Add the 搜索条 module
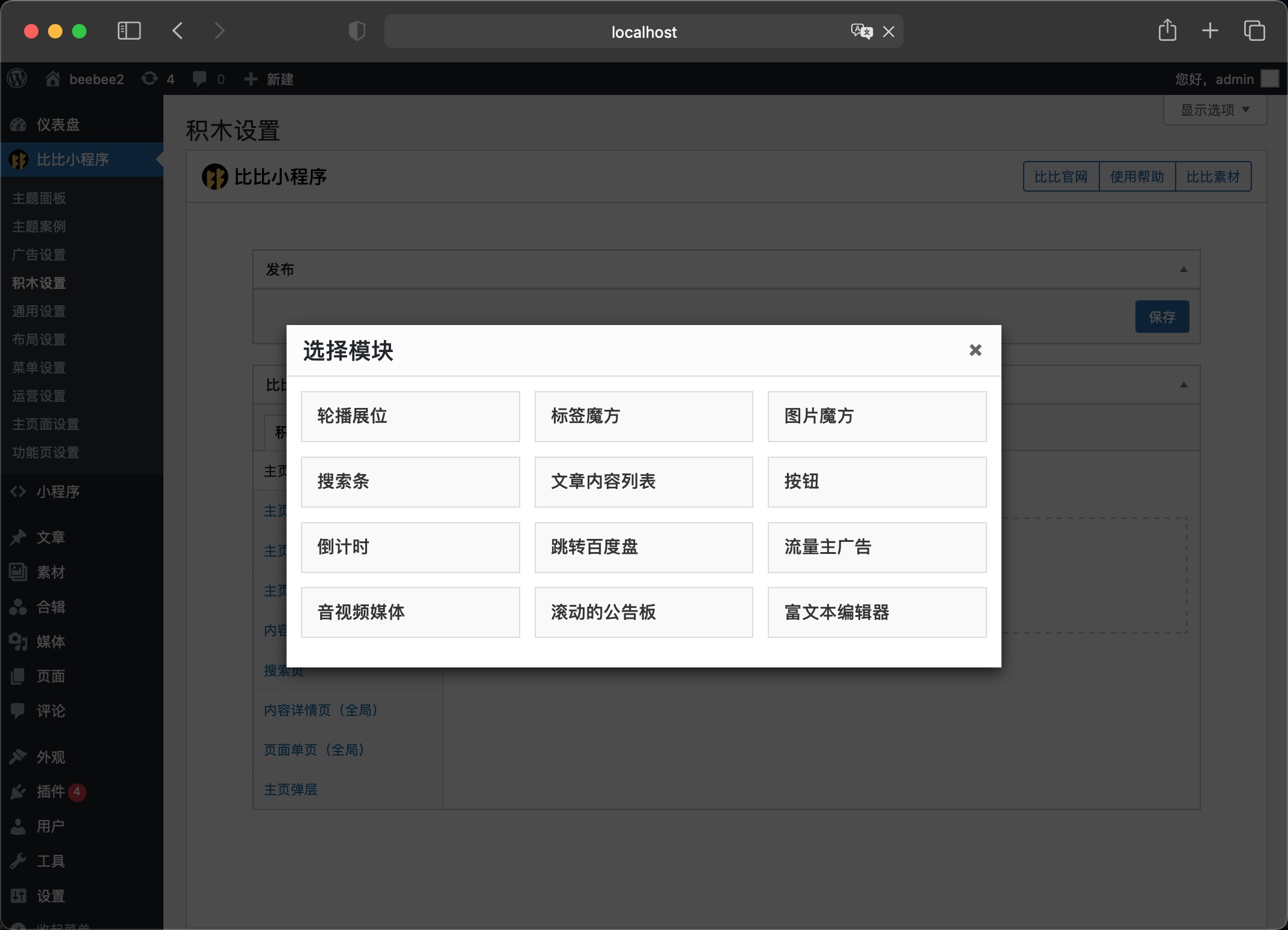Viewport: 1288px width, 930px height. tap(410, 482)
